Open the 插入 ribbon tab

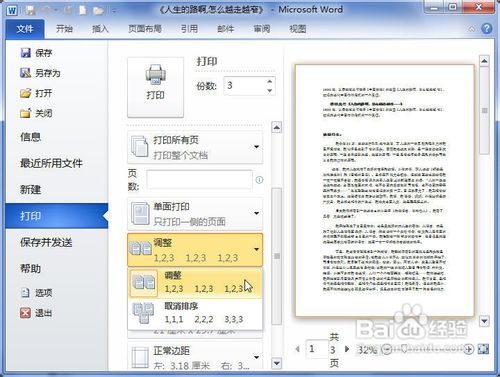[x=100, y=29]
